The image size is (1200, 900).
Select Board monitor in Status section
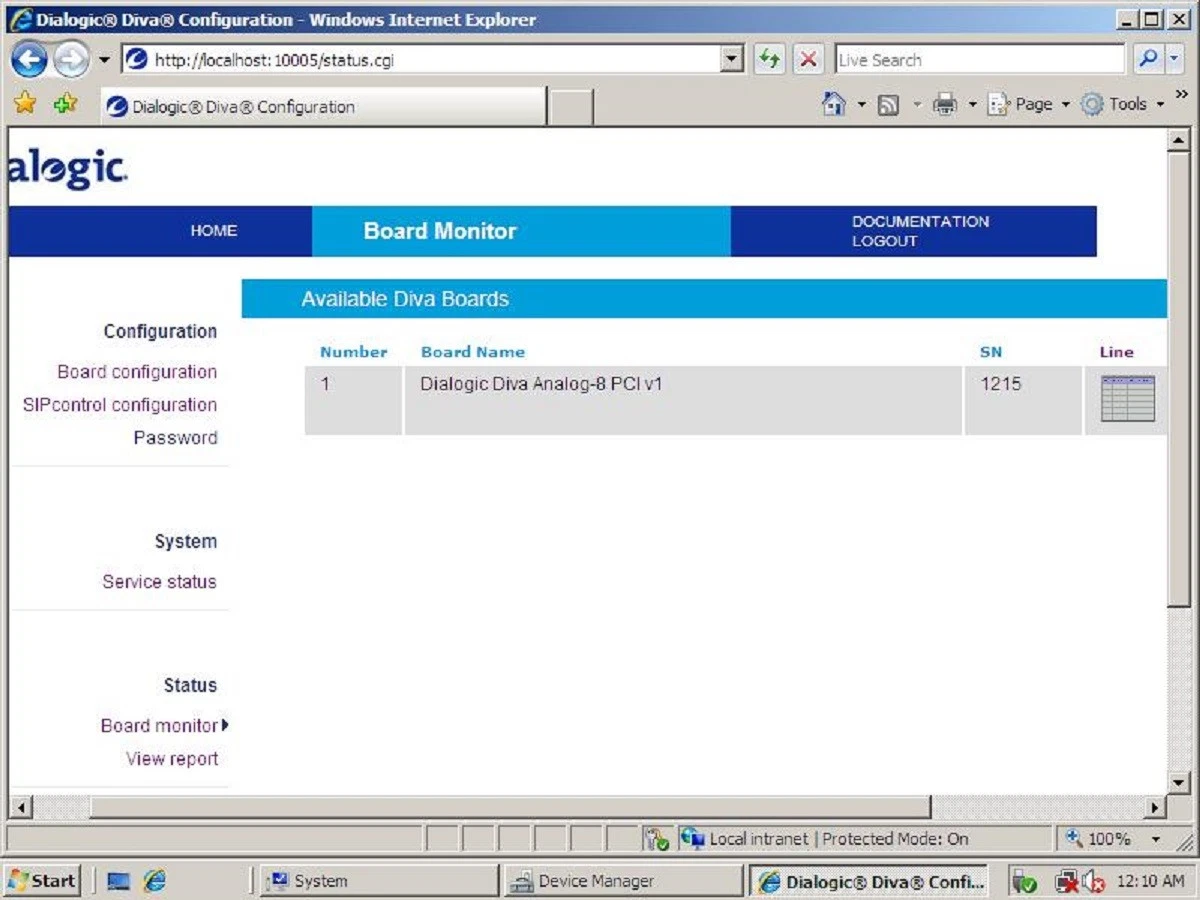[x=160, y=726]
